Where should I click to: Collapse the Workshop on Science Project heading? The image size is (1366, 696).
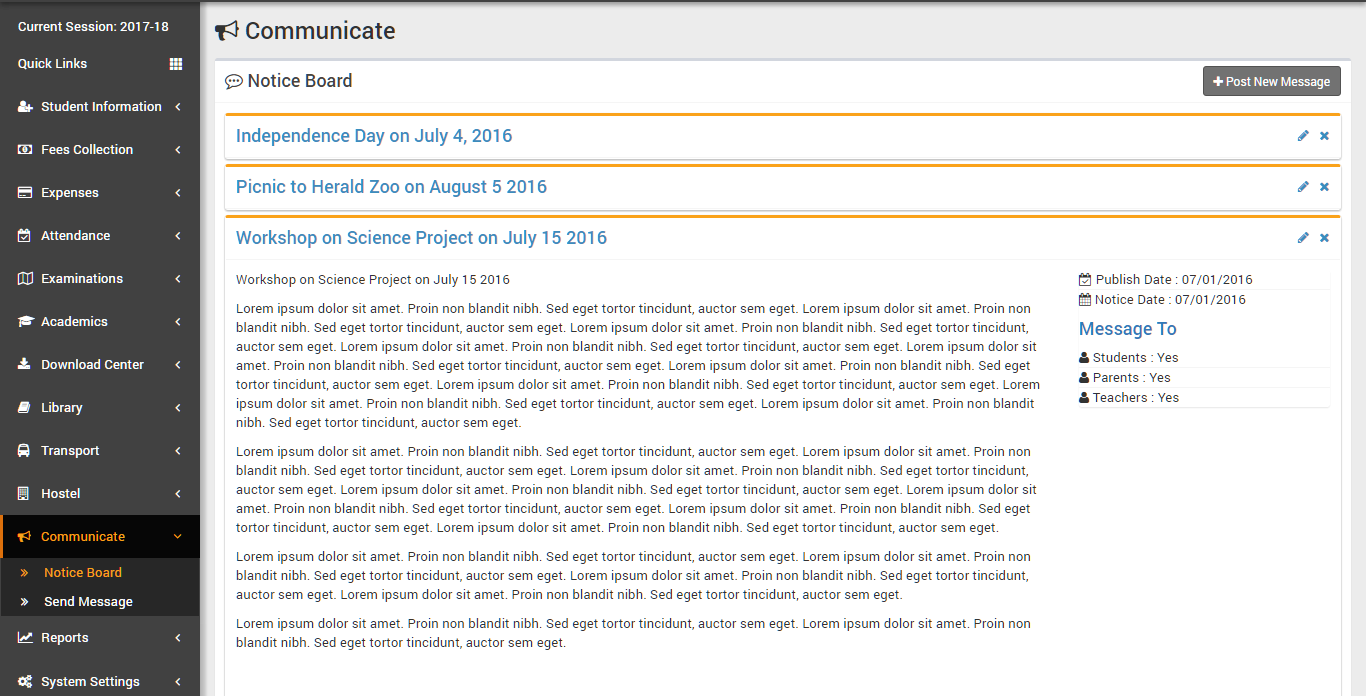pos(421,238)
